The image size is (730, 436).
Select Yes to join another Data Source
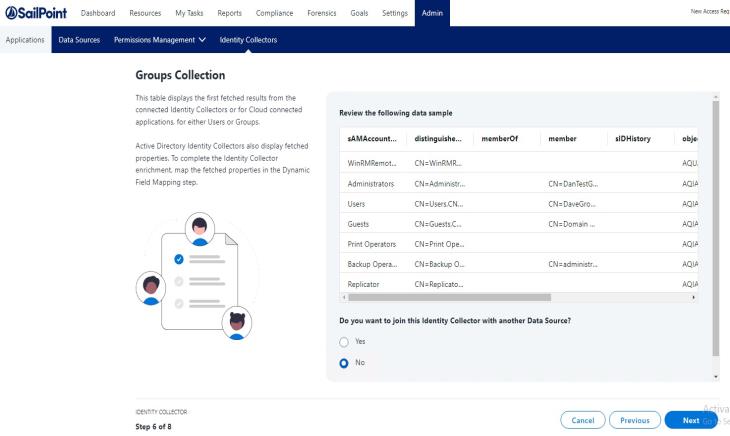click(x=344, y=342)
